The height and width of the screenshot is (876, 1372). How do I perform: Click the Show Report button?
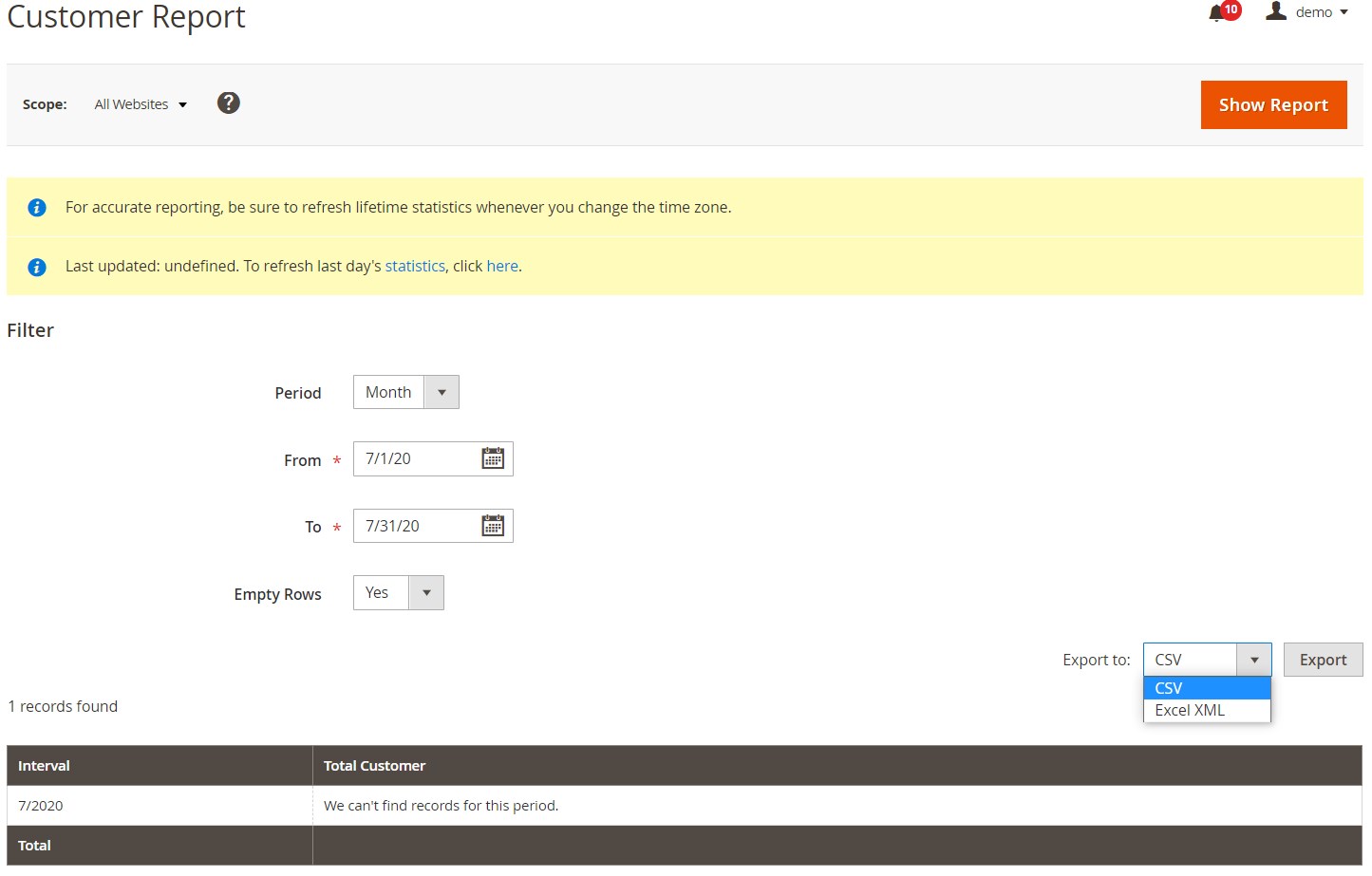[x=1273, y=104]
